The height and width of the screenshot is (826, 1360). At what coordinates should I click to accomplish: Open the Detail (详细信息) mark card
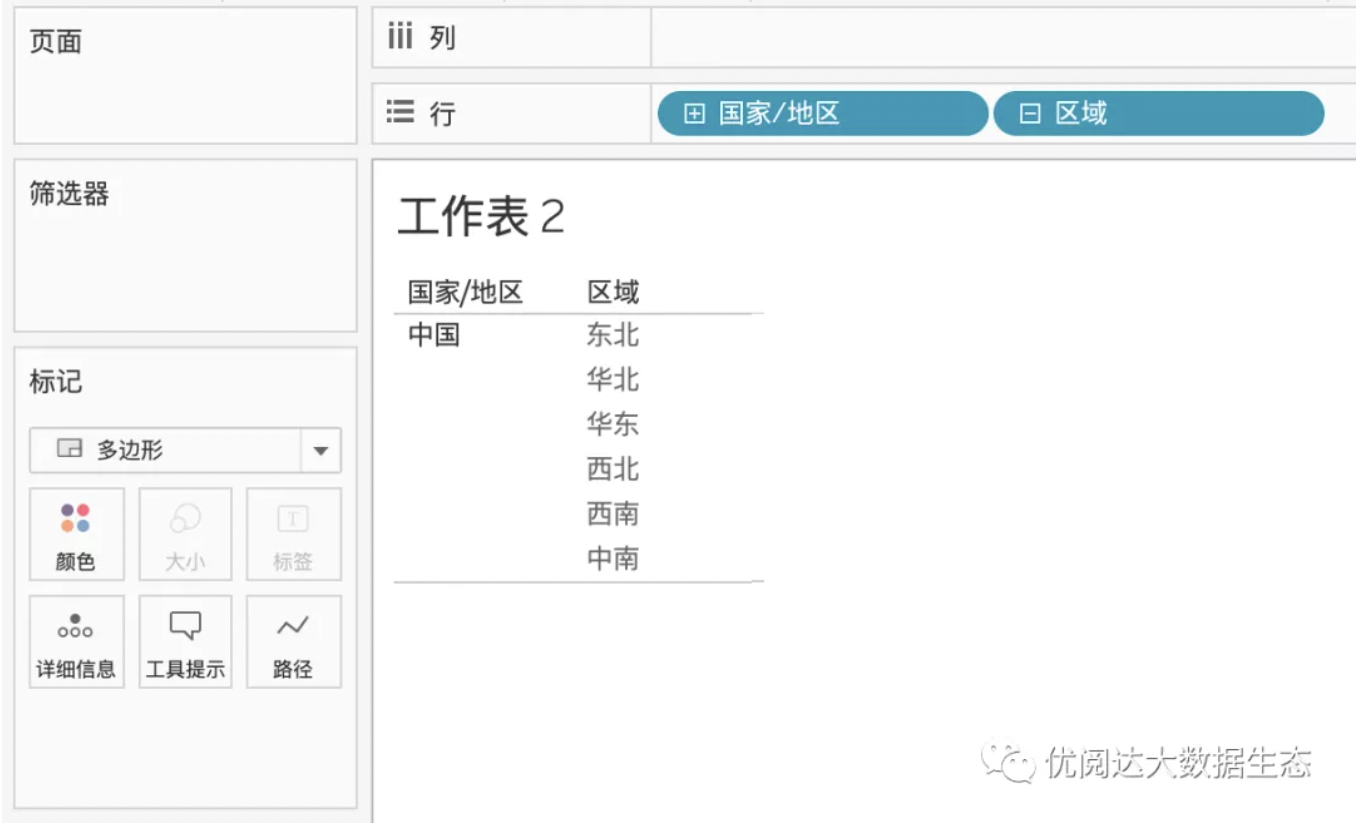click(x=76, y=642)
